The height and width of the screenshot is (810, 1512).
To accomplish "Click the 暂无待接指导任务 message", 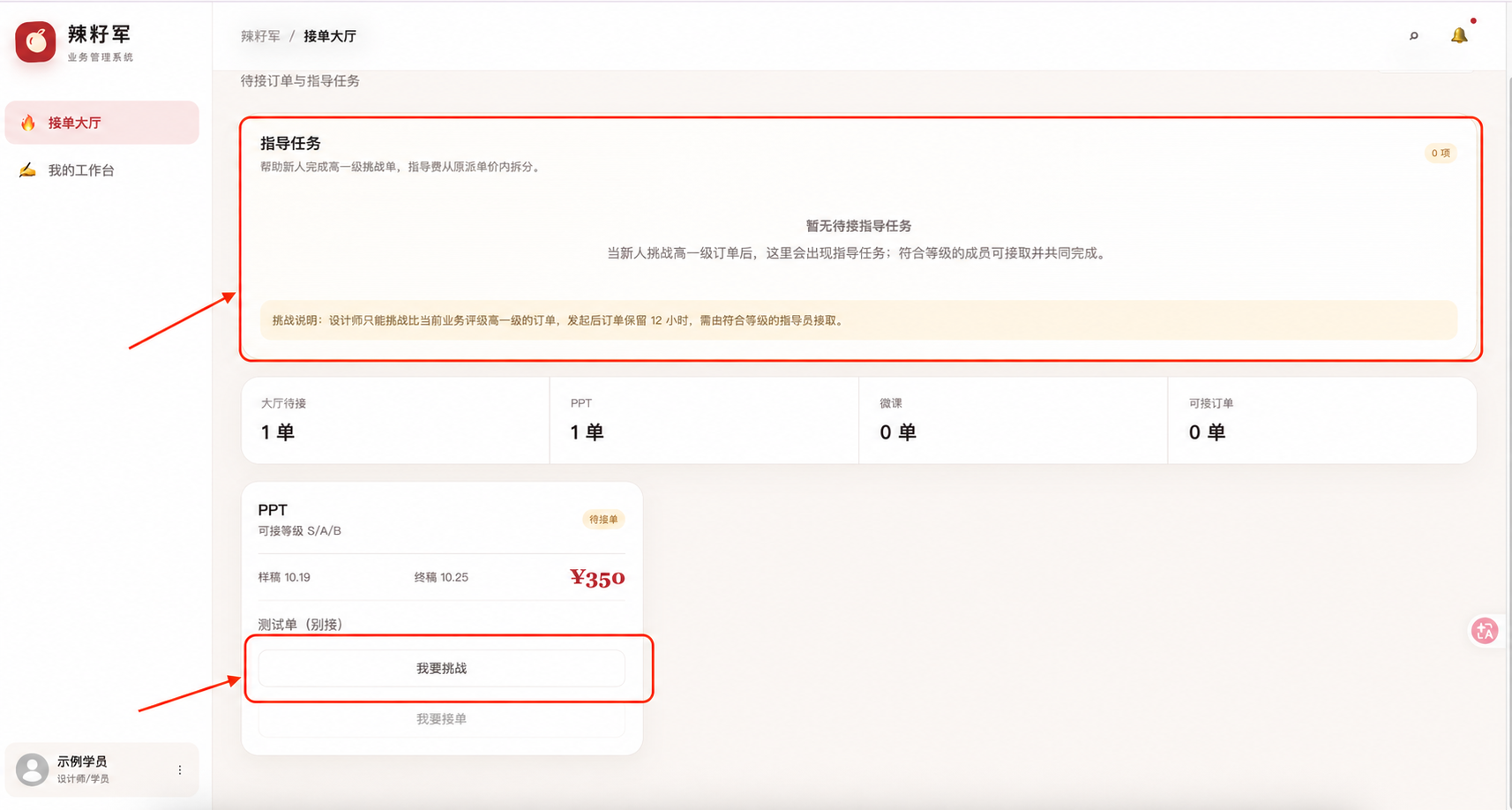I will pos(858,226).
